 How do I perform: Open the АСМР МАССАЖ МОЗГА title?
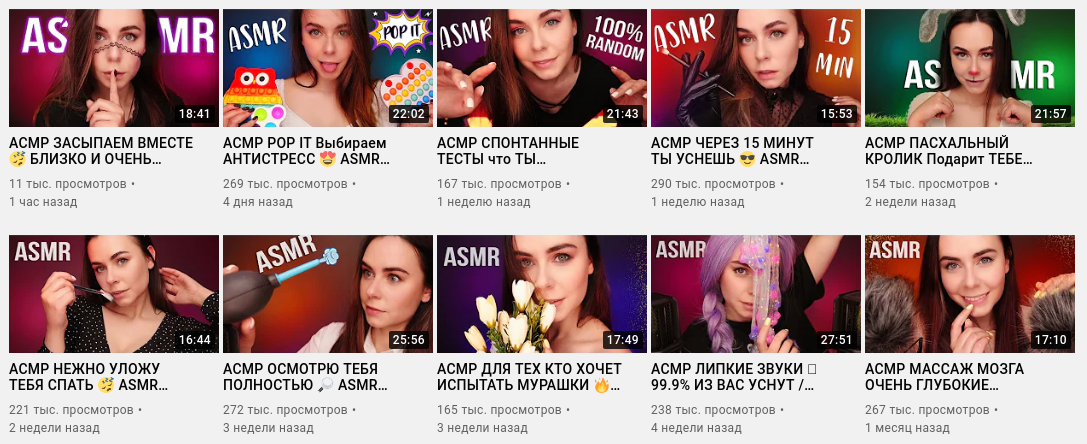point(945,377)
